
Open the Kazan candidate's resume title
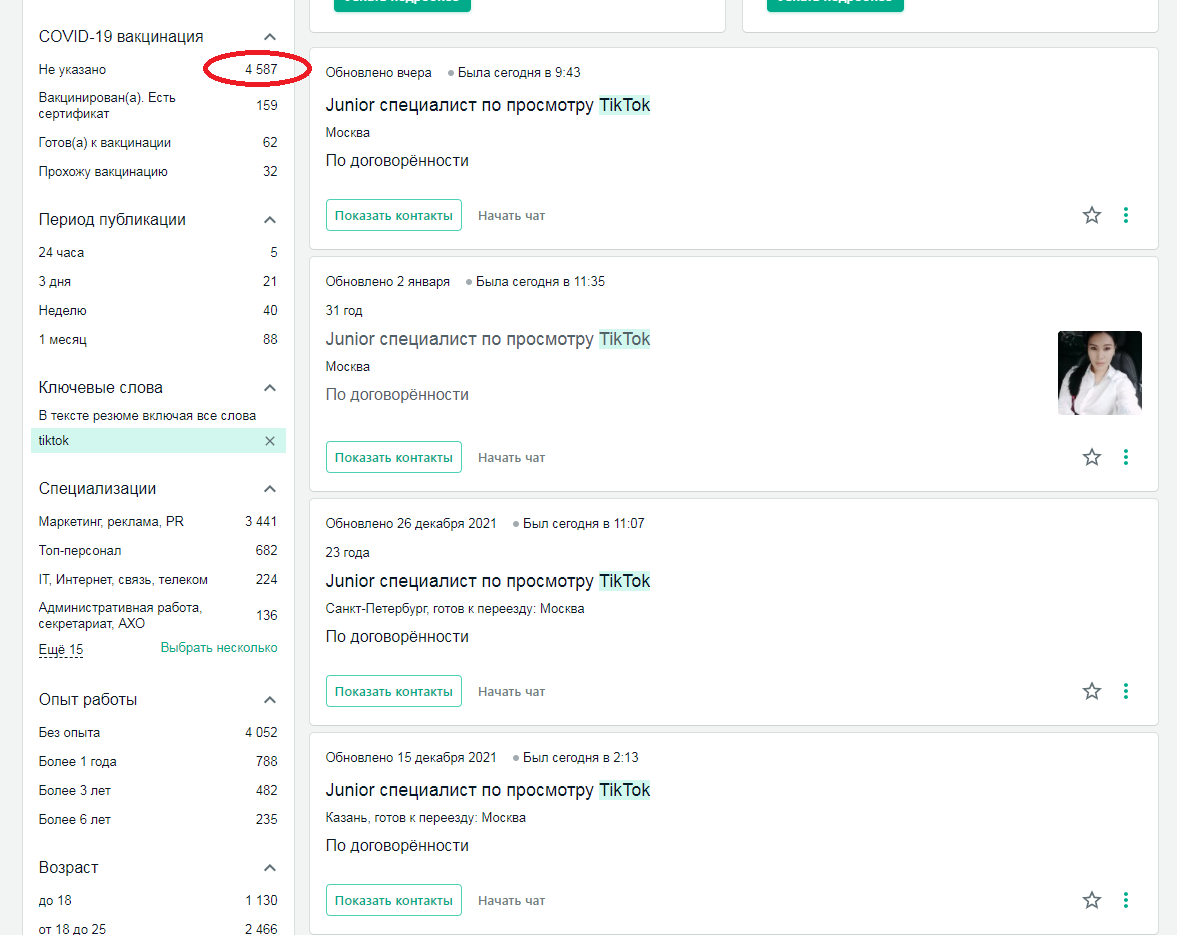tap(488, 790)
